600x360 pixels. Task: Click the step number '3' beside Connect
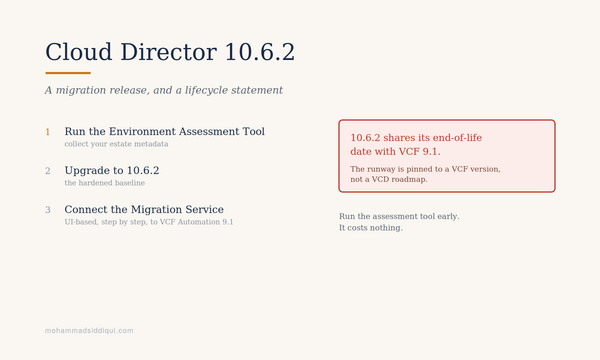48,210
